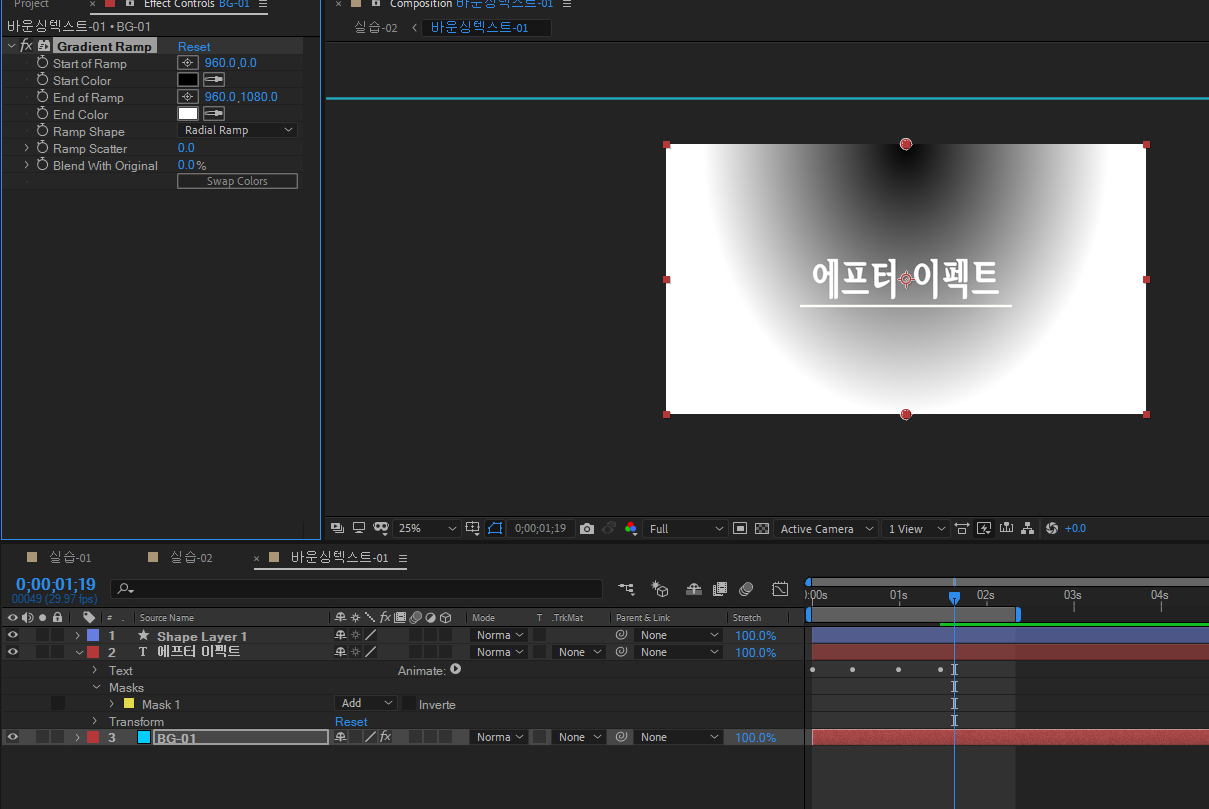This screenshot has width=1209, height=809.
Task: Open BG-01 blending mode dropdown
Action: click(498, 737)
